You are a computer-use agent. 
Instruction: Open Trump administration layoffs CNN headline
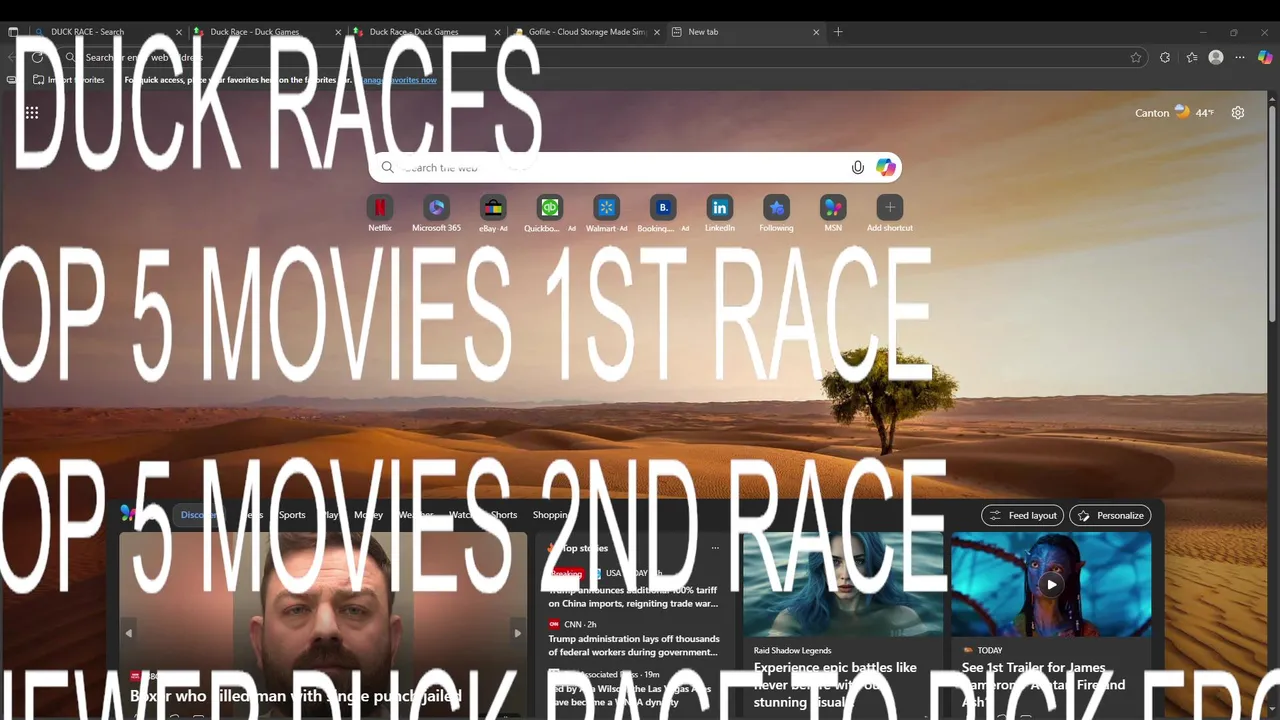point(634,645)
